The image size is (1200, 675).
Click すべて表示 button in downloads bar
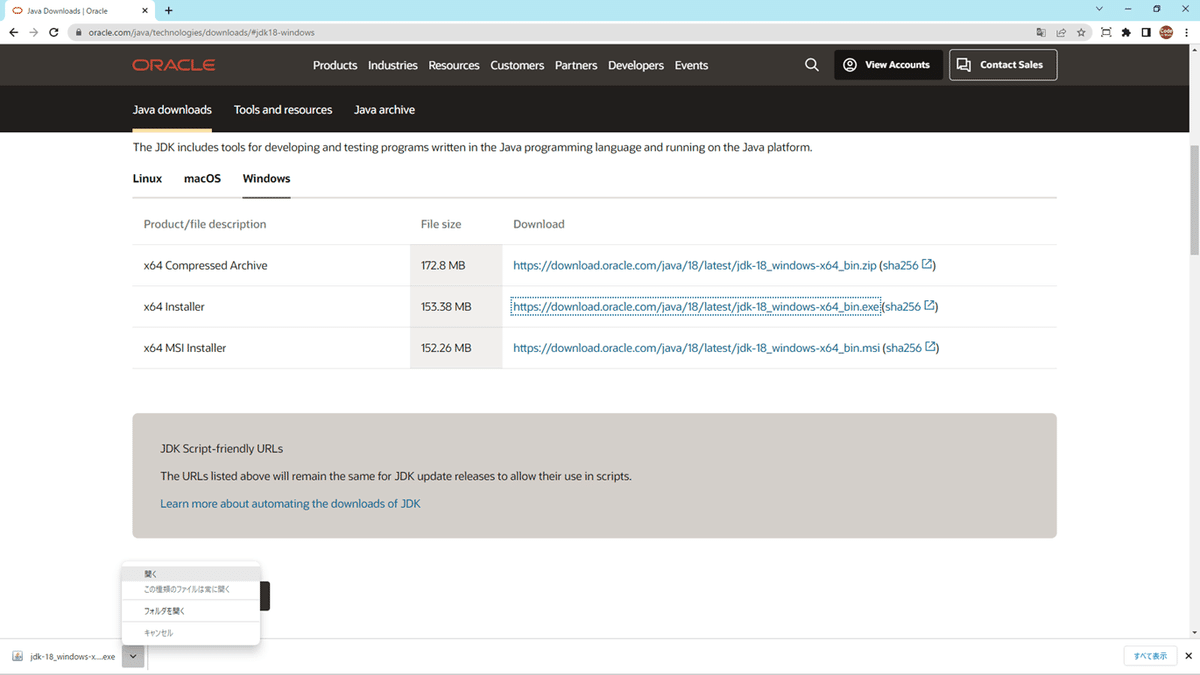point(1150,656)
